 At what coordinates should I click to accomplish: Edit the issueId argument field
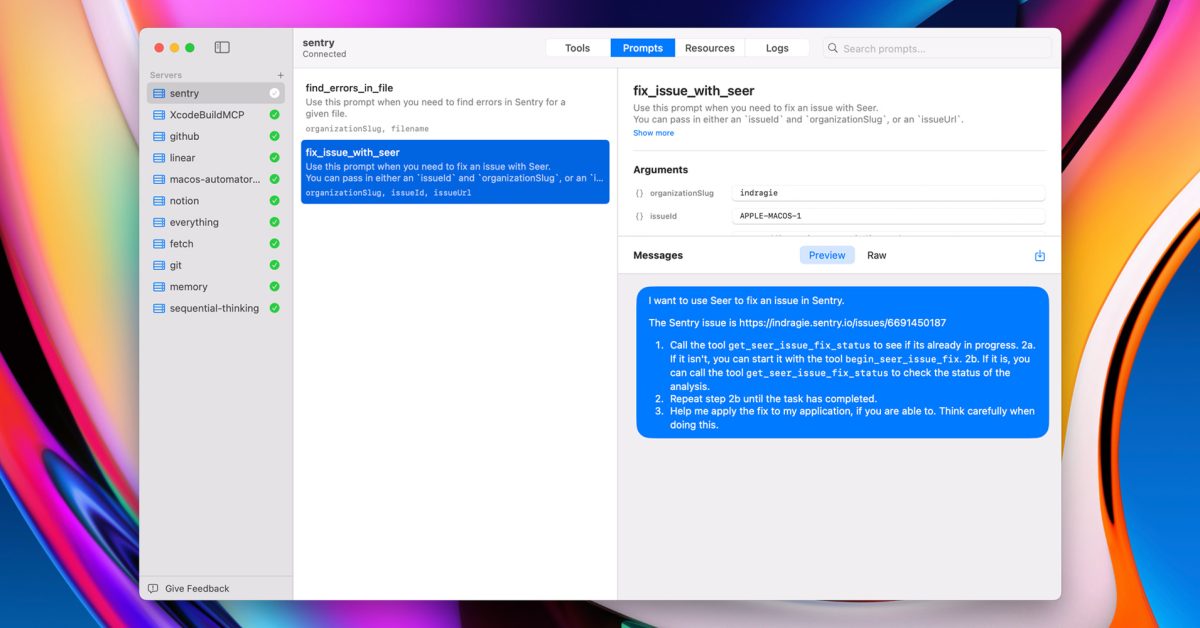pos(888,216)
